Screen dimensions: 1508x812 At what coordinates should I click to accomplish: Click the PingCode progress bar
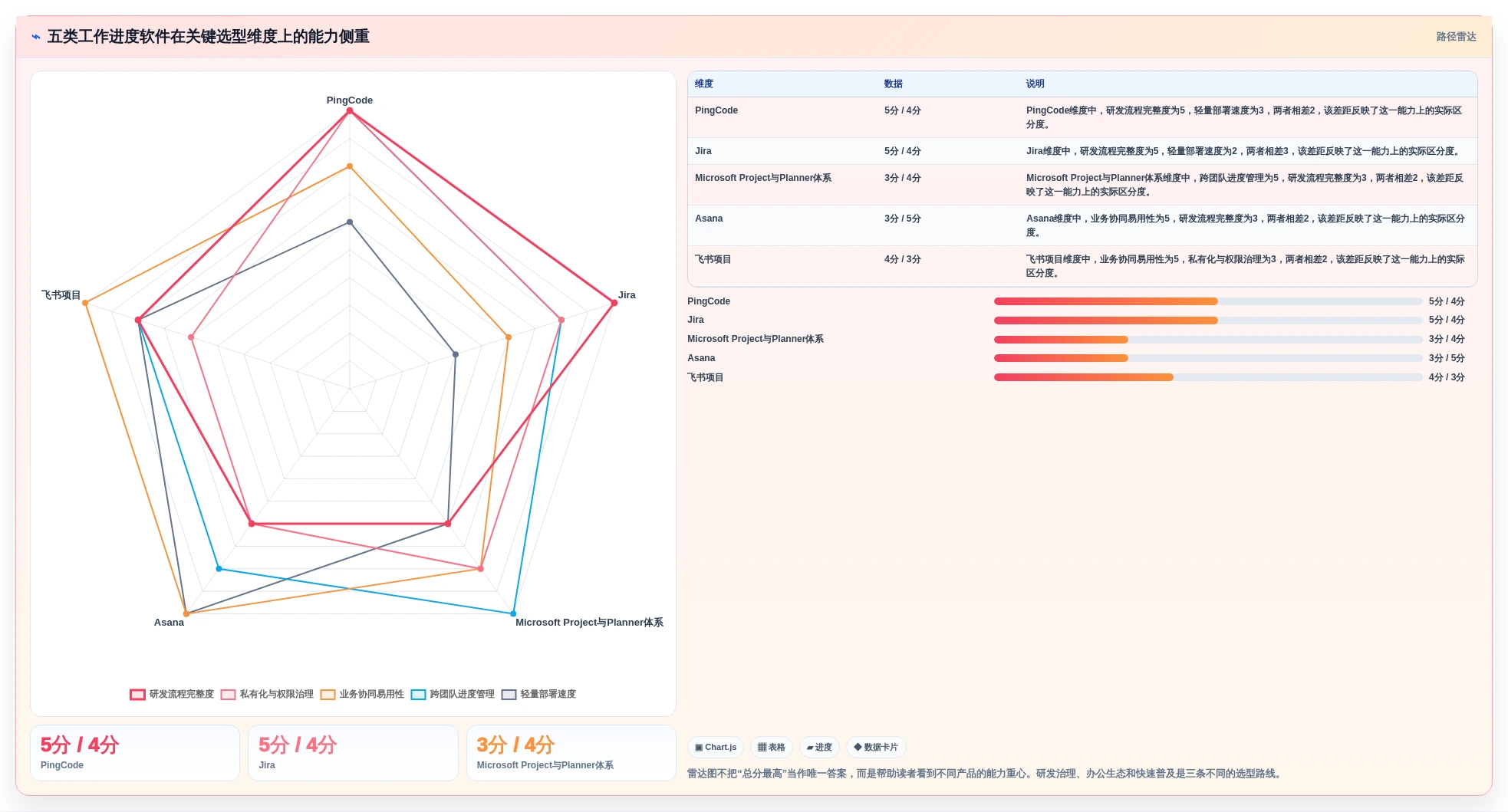1208,301
